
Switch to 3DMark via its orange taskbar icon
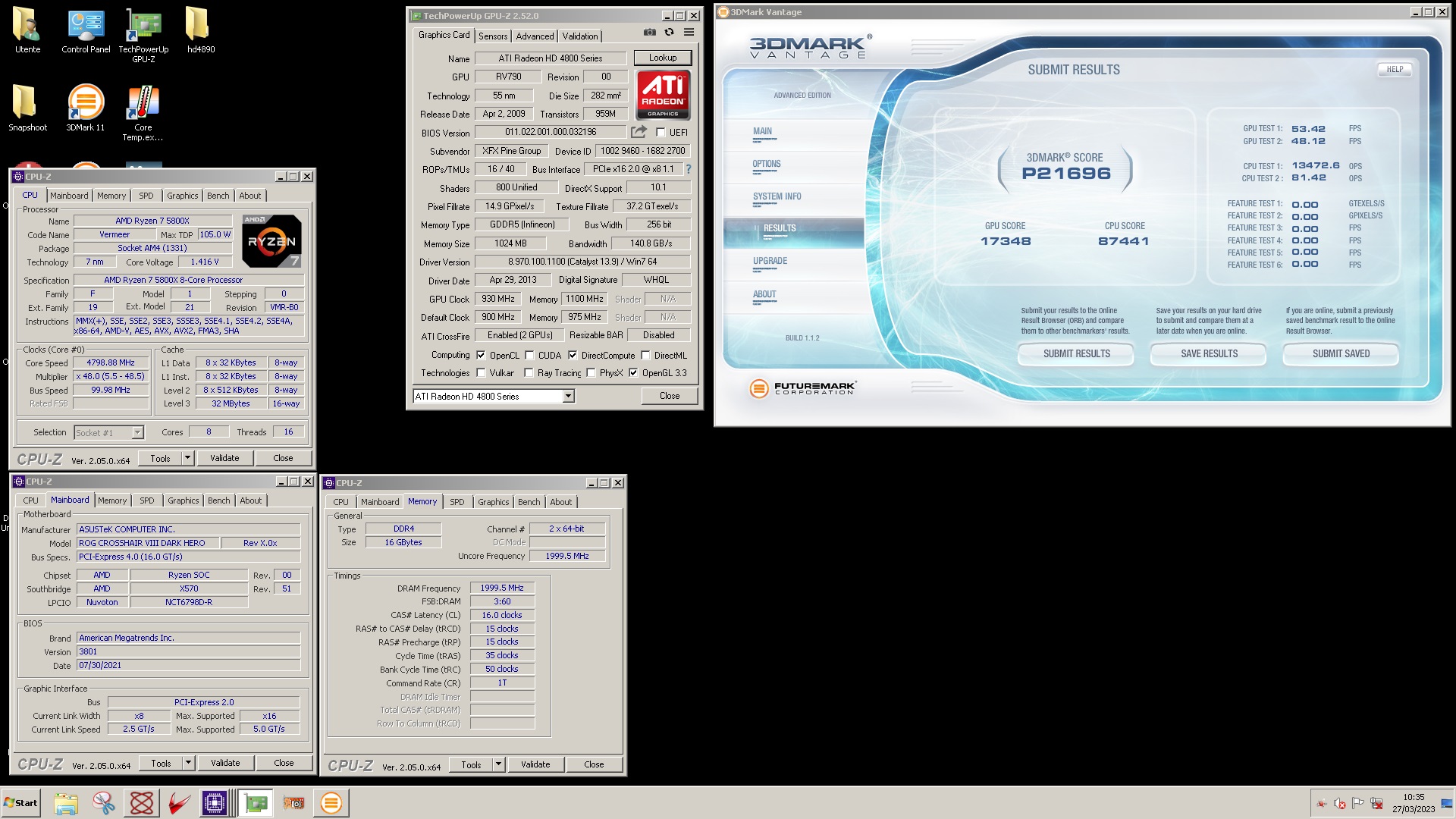coord(331,803)
